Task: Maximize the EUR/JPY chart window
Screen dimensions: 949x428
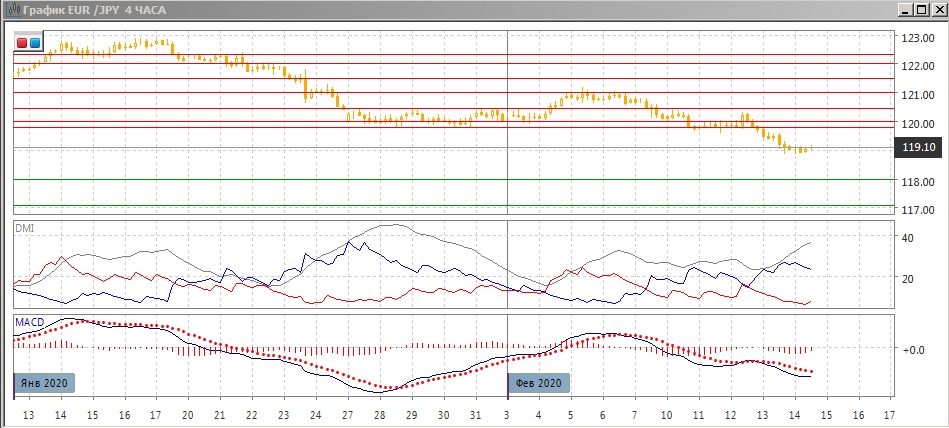Action: coord(921,10)
